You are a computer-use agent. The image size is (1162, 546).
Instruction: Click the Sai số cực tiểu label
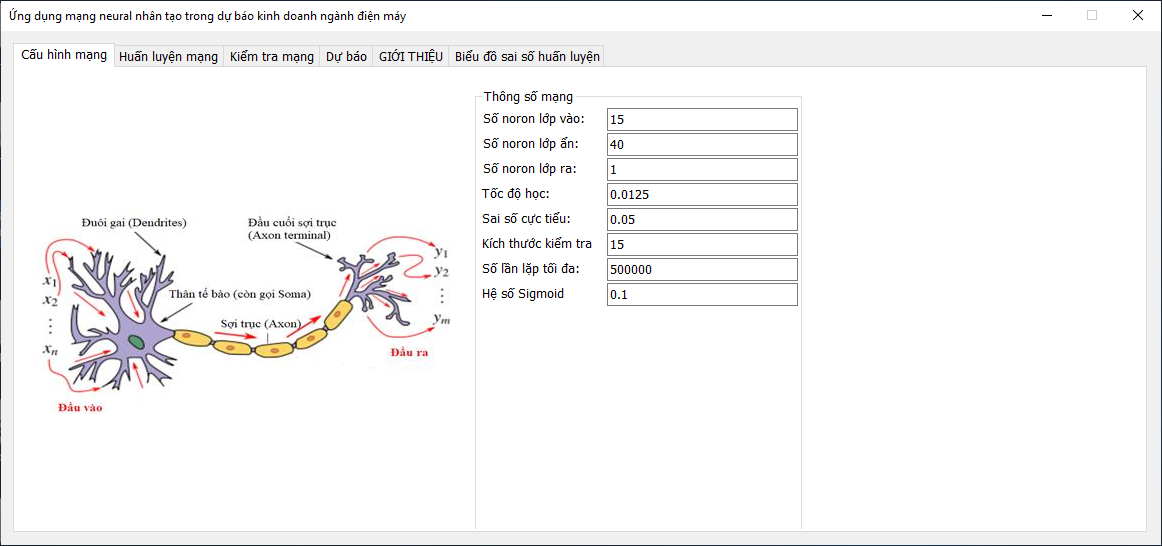click(526, 219)
